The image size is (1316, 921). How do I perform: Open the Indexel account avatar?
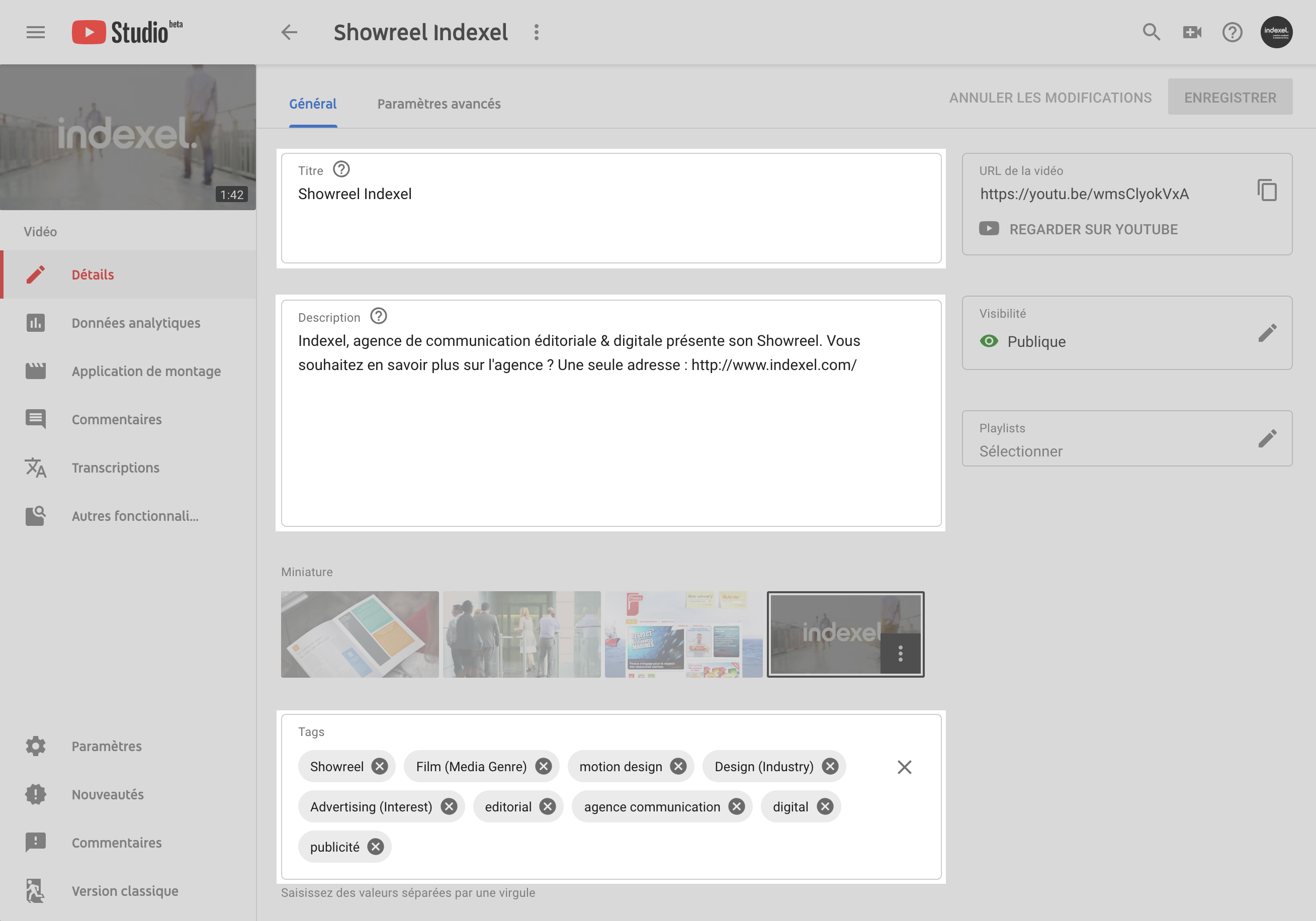point(1276,32)
